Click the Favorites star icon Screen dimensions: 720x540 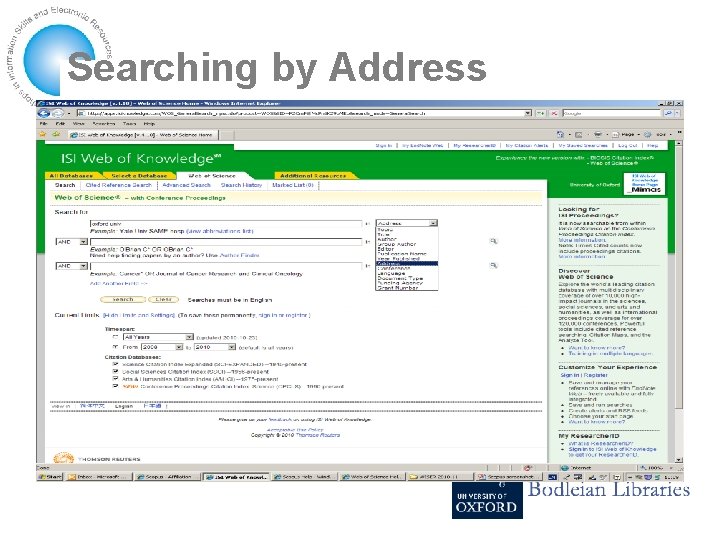42,135
